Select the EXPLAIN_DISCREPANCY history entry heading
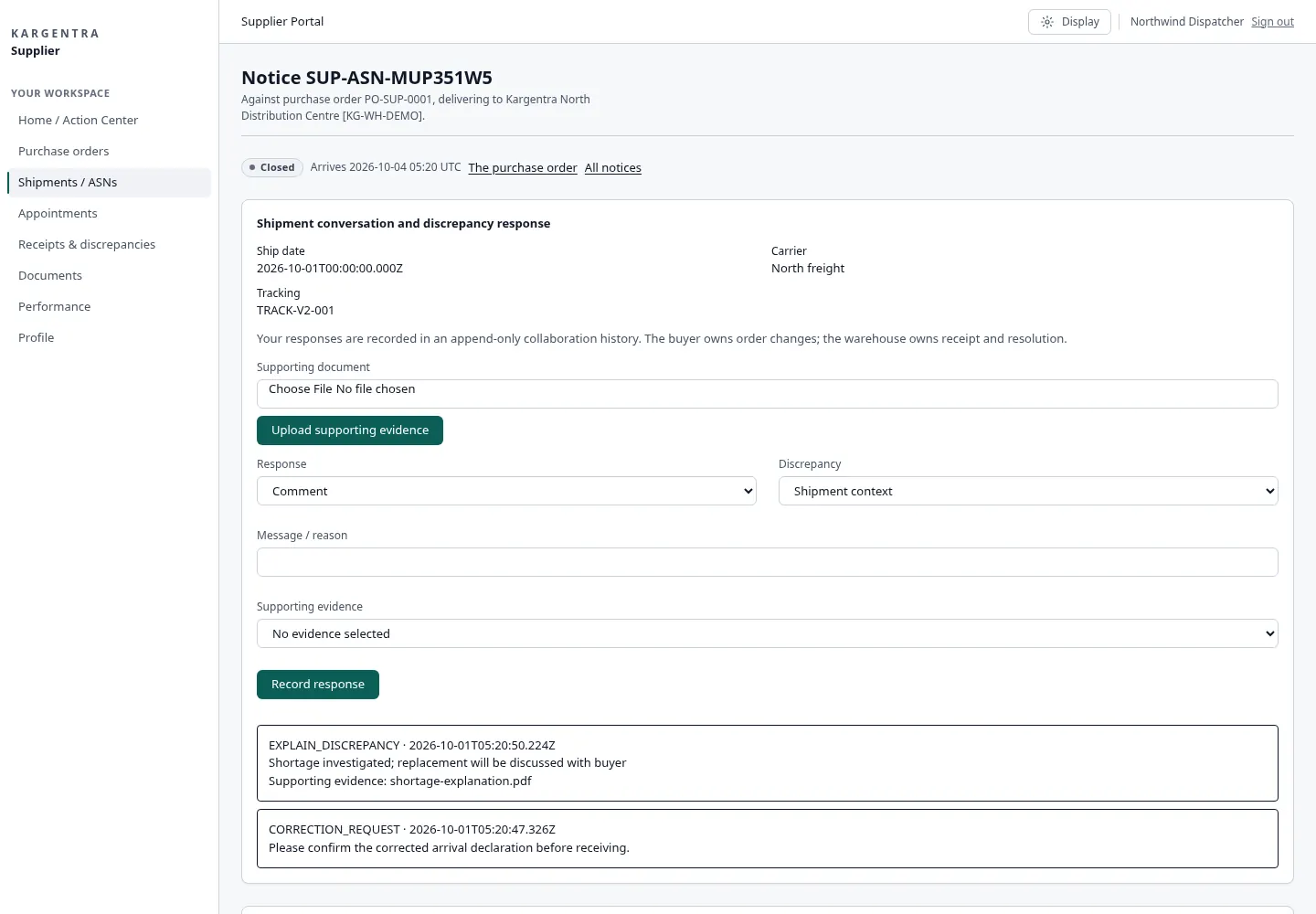1316x914 pixels. 412,745
